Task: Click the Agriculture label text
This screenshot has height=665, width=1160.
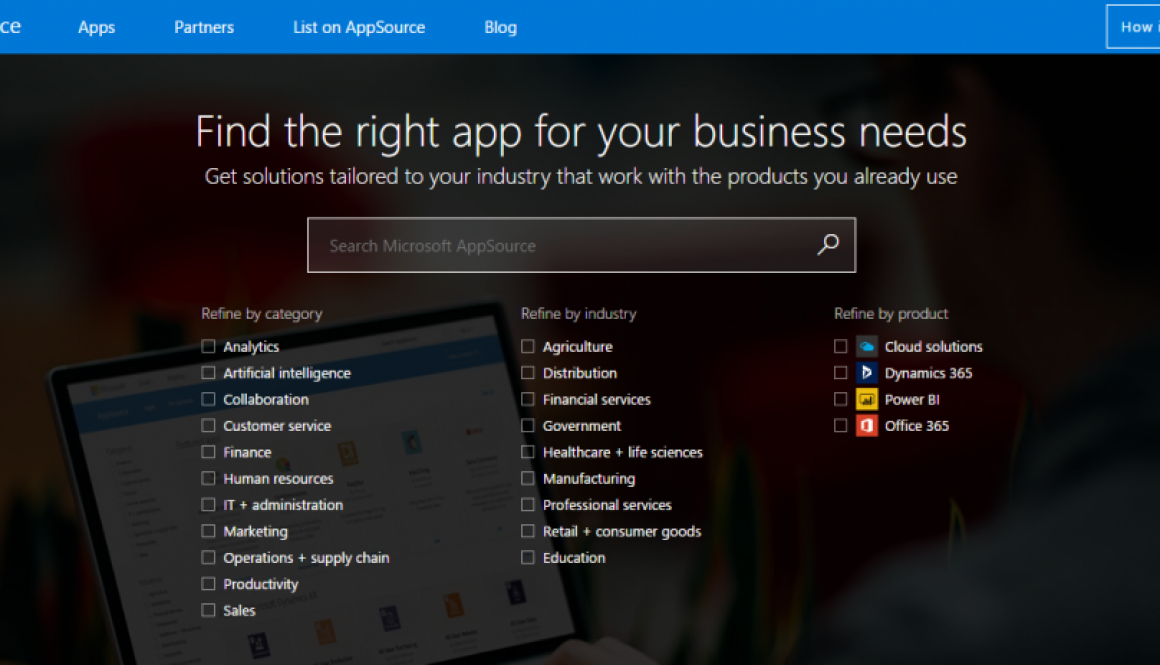Action: click(x=578, y=347)
